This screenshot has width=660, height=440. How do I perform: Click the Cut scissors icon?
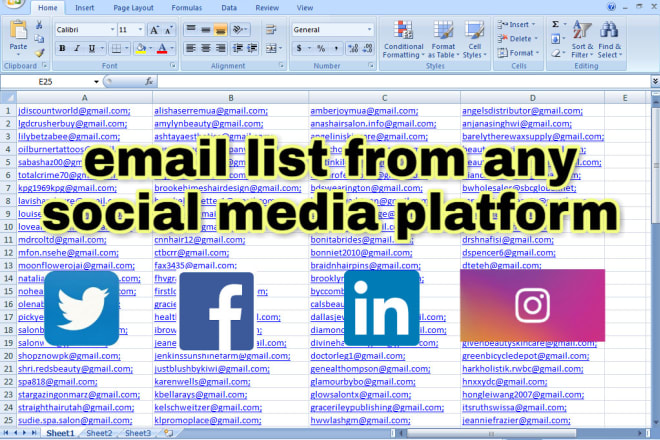[x=39, y=25]
